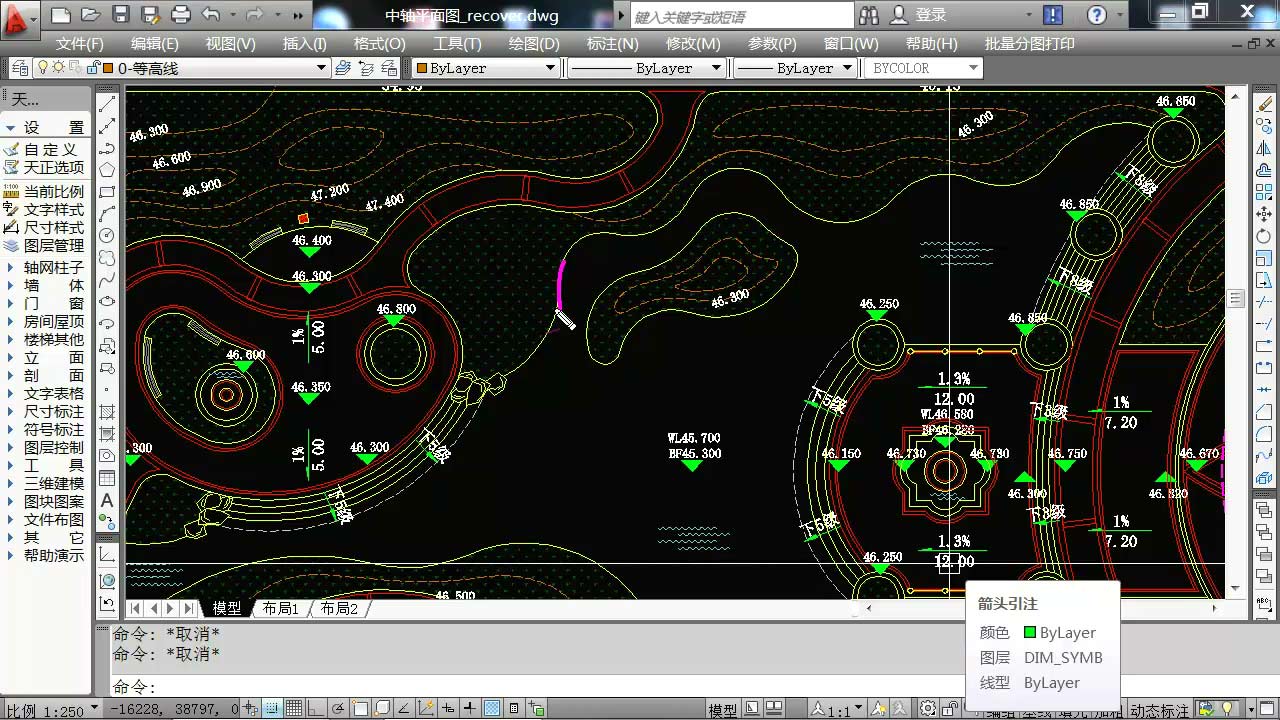Image resolution: width=1280 pixels, height=720 pixels.
Task: Open the 编辑(E) menu
Action: (x=155, y=44)
